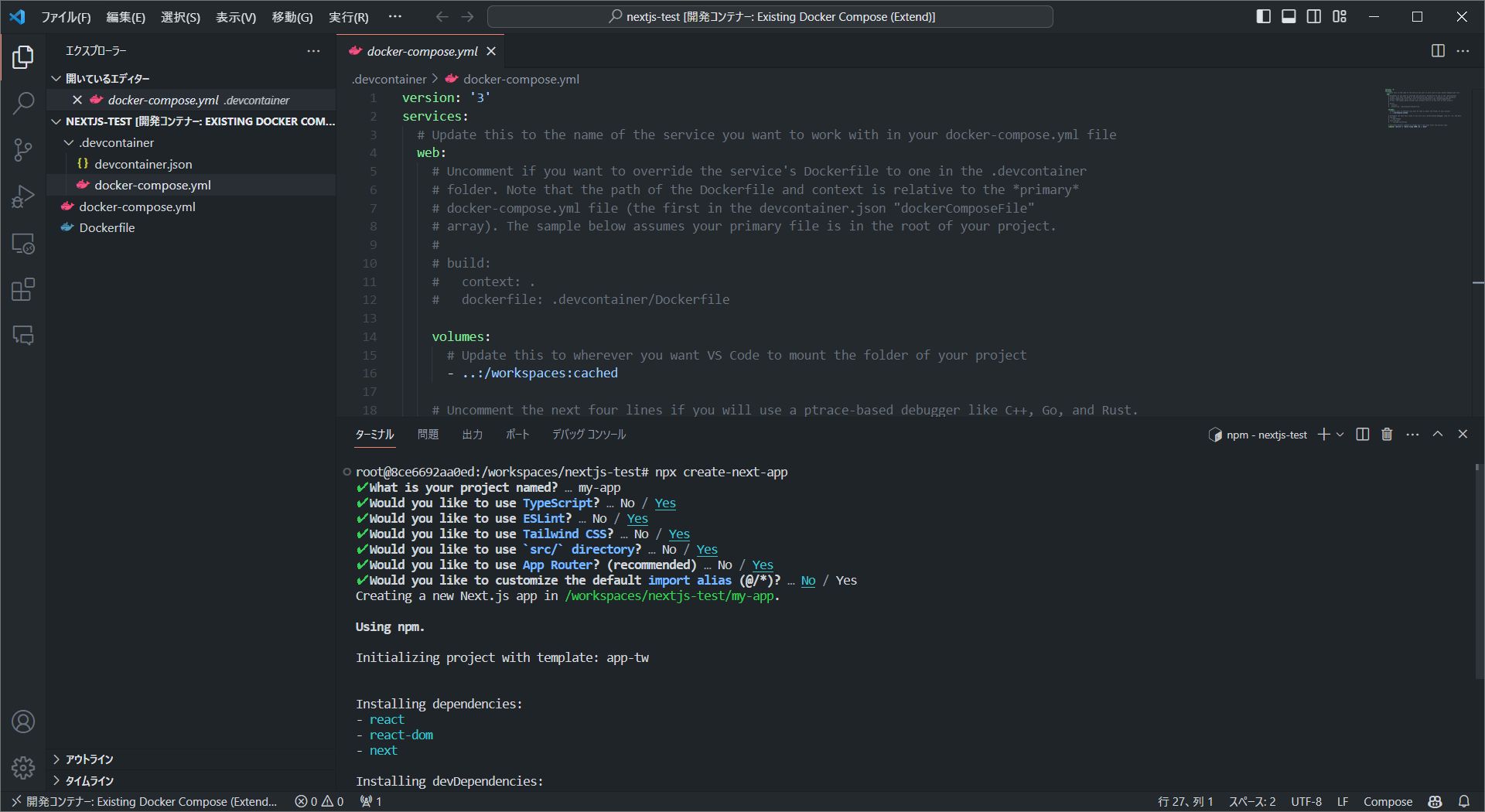Go forward in navigation history
Screen dimensions: 1485x812
[467, 17]
